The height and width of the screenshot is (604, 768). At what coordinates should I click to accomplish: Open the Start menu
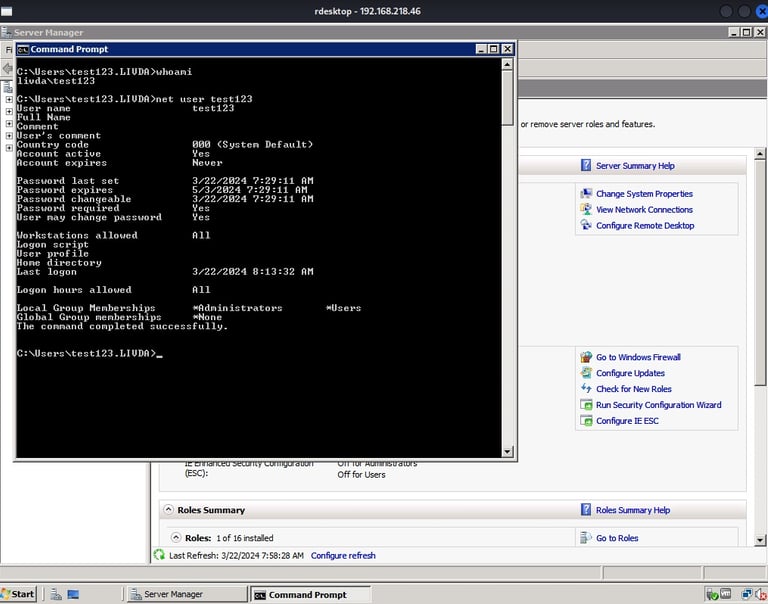19,594
